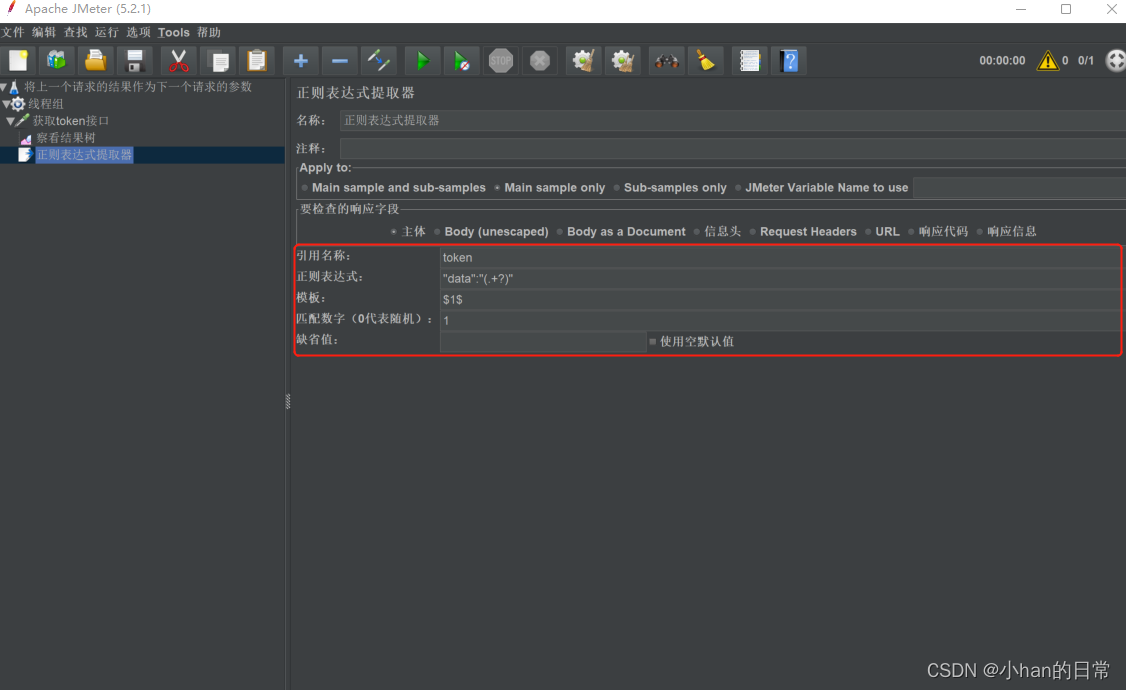This screenshot has width=1126, height=690.
Task: Clear results with gear broom icon
Action: [583, 61]
